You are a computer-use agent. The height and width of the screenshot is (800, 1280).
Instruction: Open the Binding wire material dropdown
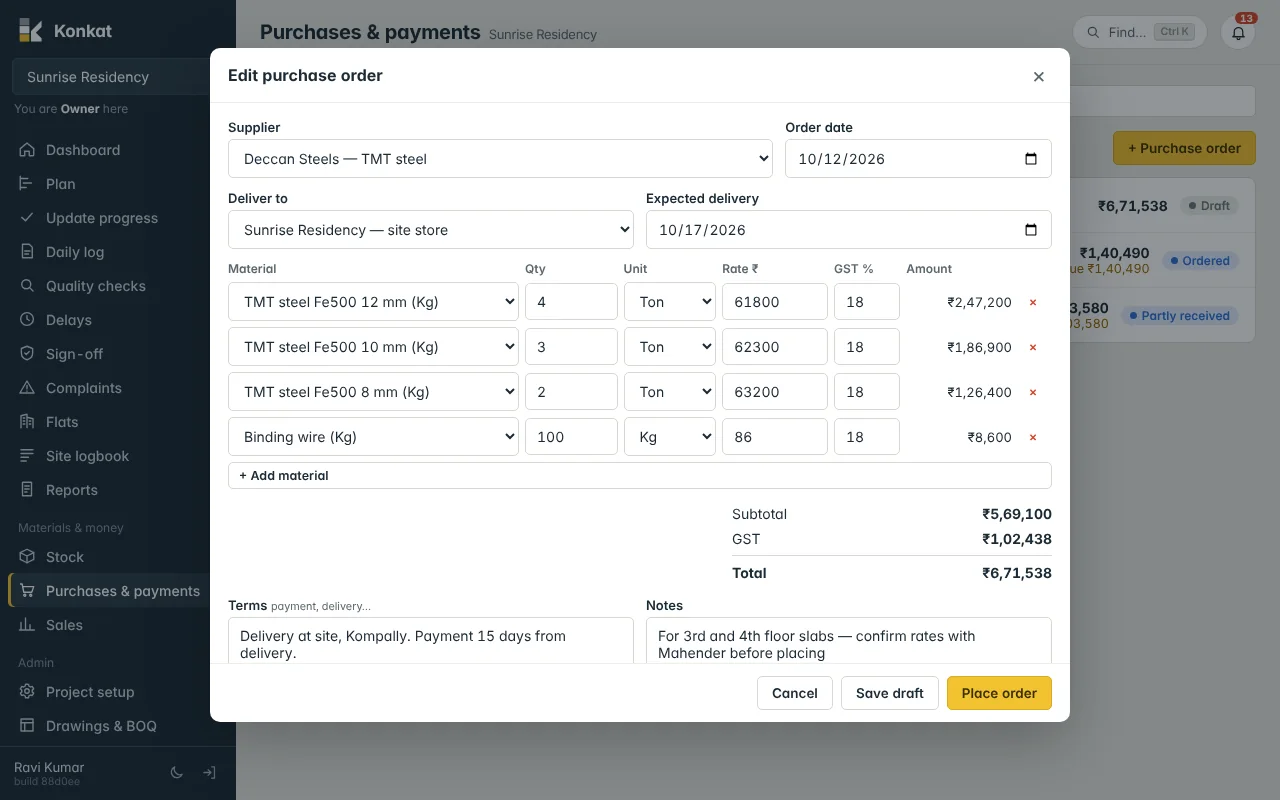(x=373, y=437)
